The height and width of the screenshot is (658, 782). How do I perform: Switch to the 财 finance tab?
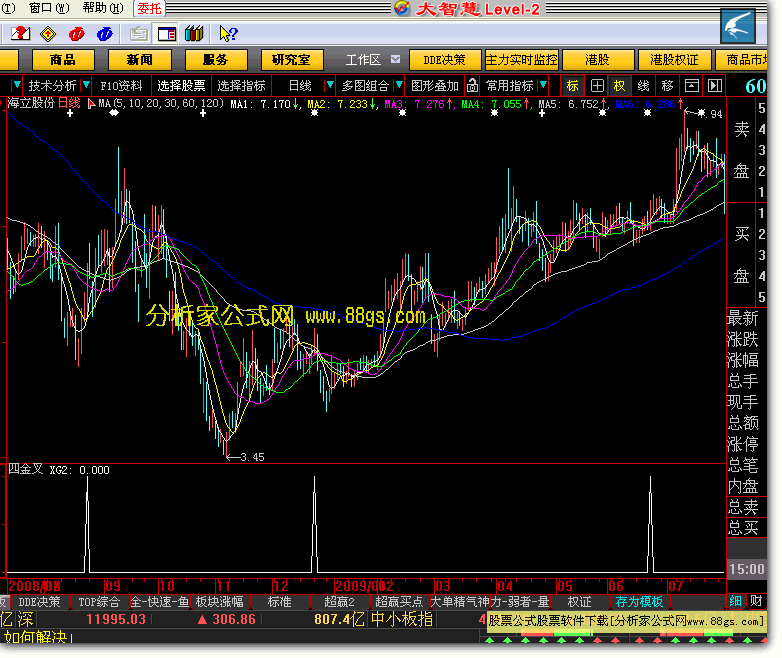pyautogui.click(x=756, y=601)
